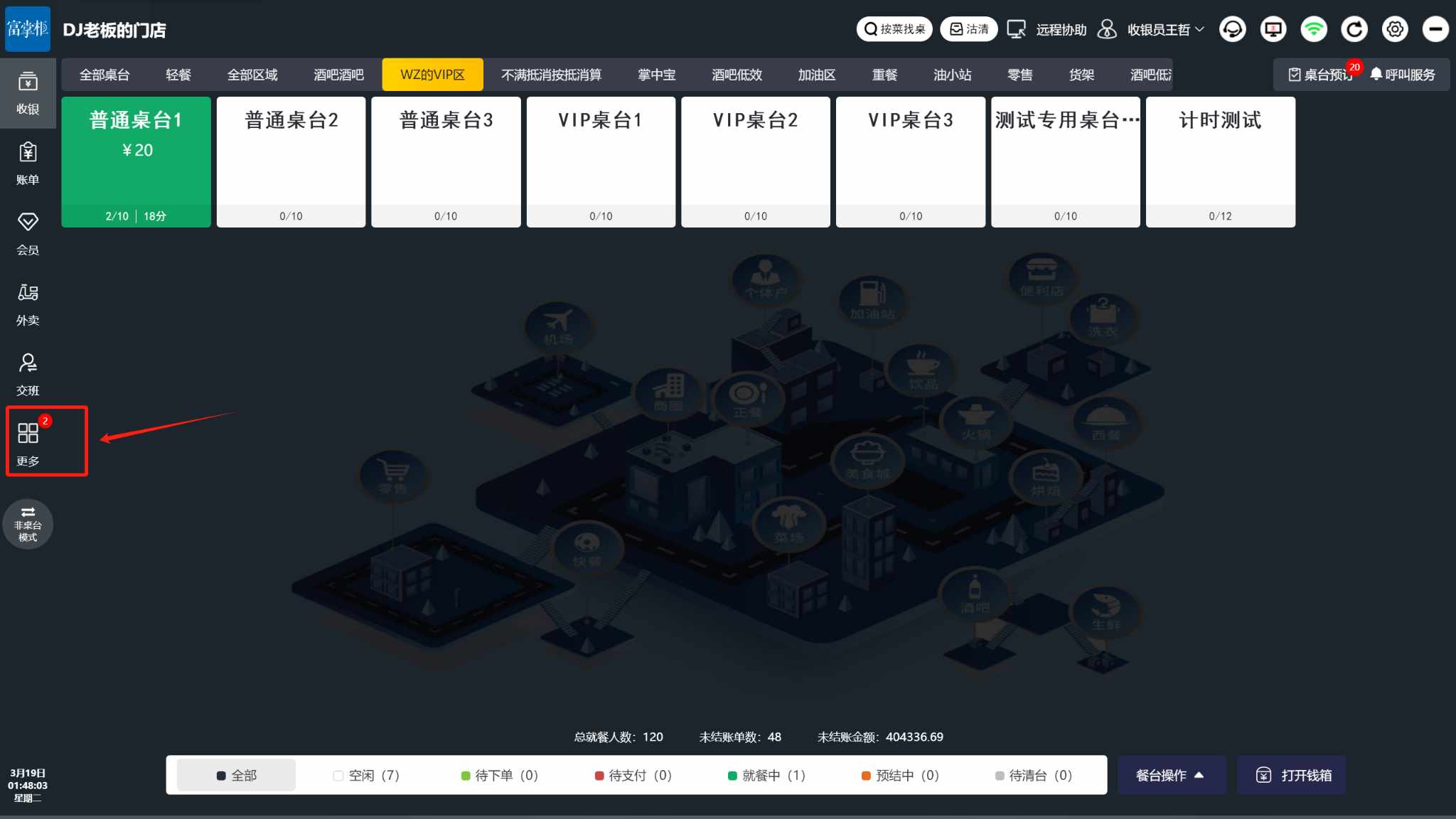1456x819 pixels.
Task: Click 打开钱箱 to open cash drawer
Action: click(x=1291, y=775)
